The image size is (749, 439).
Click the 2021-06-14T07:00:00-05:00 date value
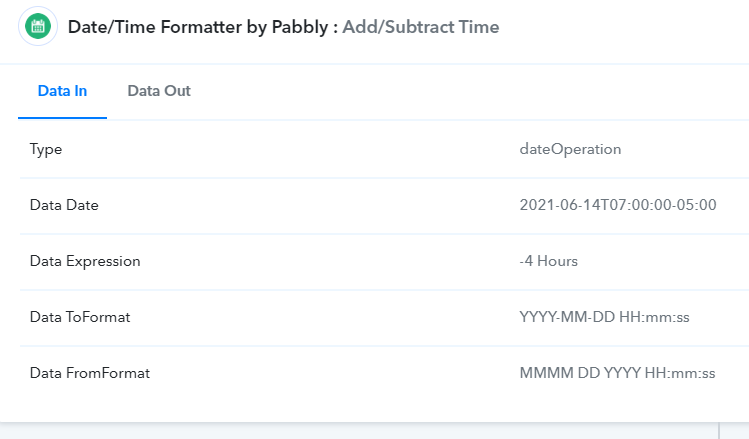click(x=618, y=205)
